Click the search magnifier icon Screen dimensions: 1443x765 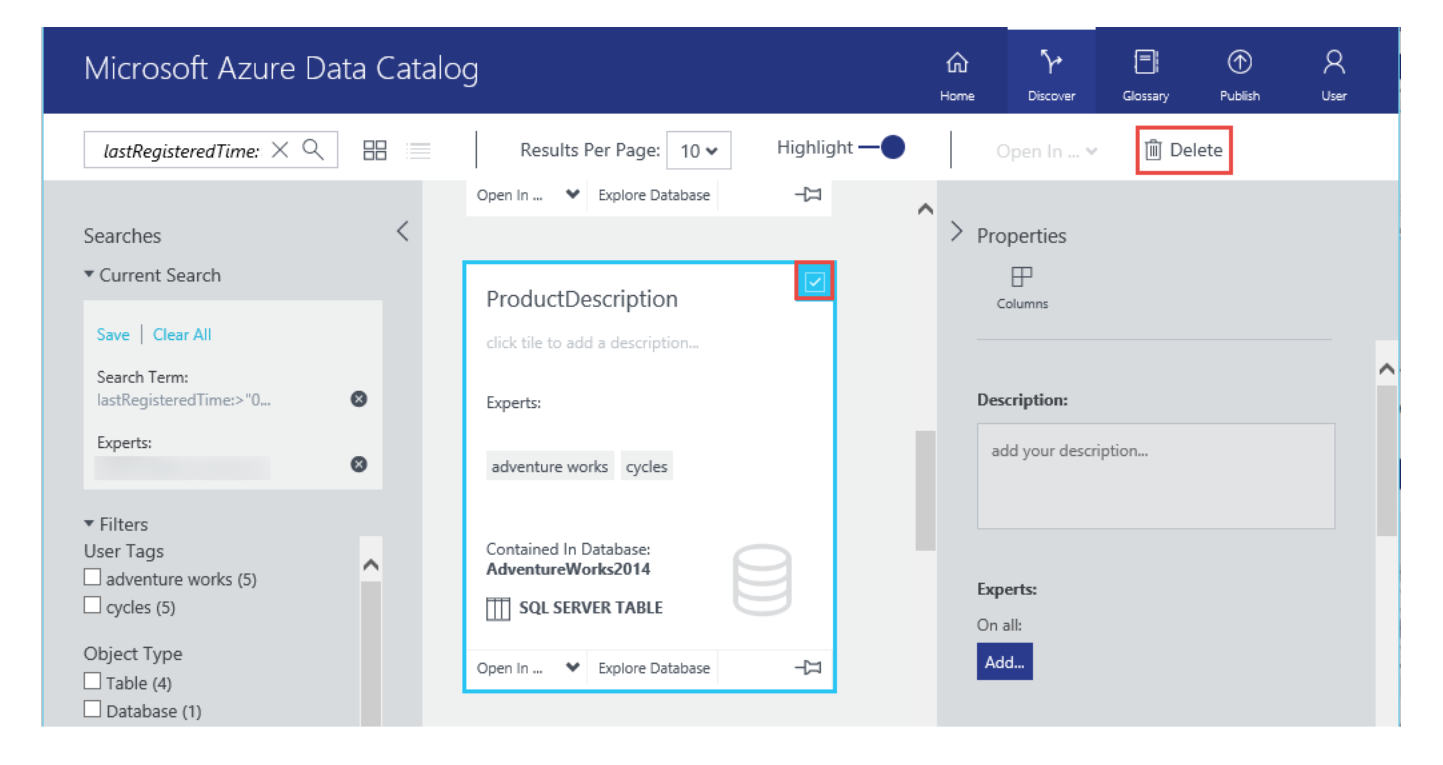[x=313, y=150]
